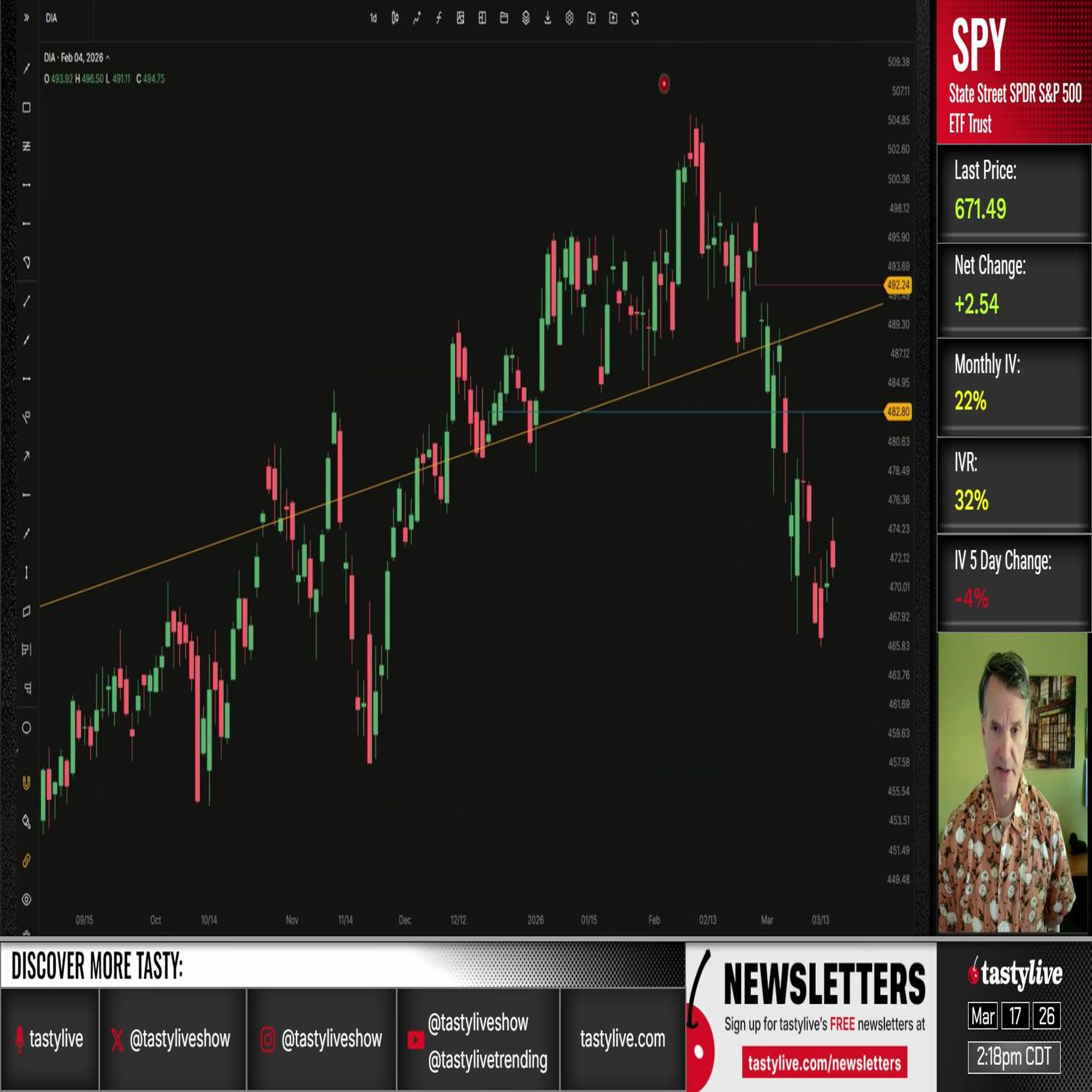This screenshot has height=1092, width=1092.
Task: Click the Monthly IV 22% value
Action: (970, 401)
